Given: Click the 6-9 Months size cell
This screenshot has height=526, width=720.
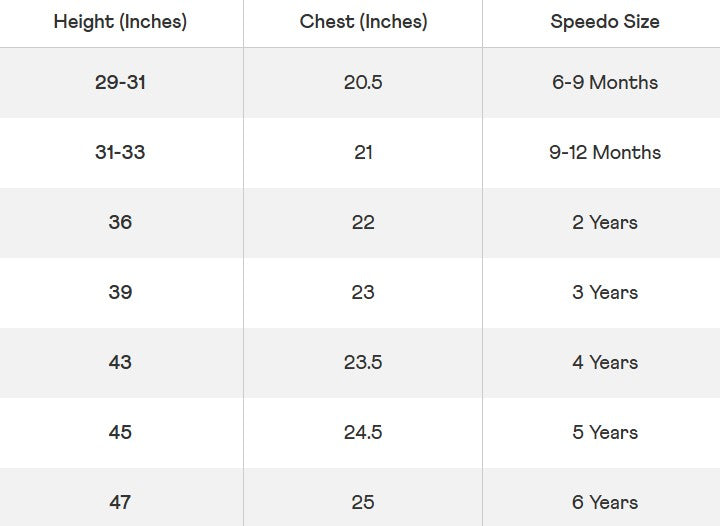Looking at the screenshot, I should pos(604,82).
